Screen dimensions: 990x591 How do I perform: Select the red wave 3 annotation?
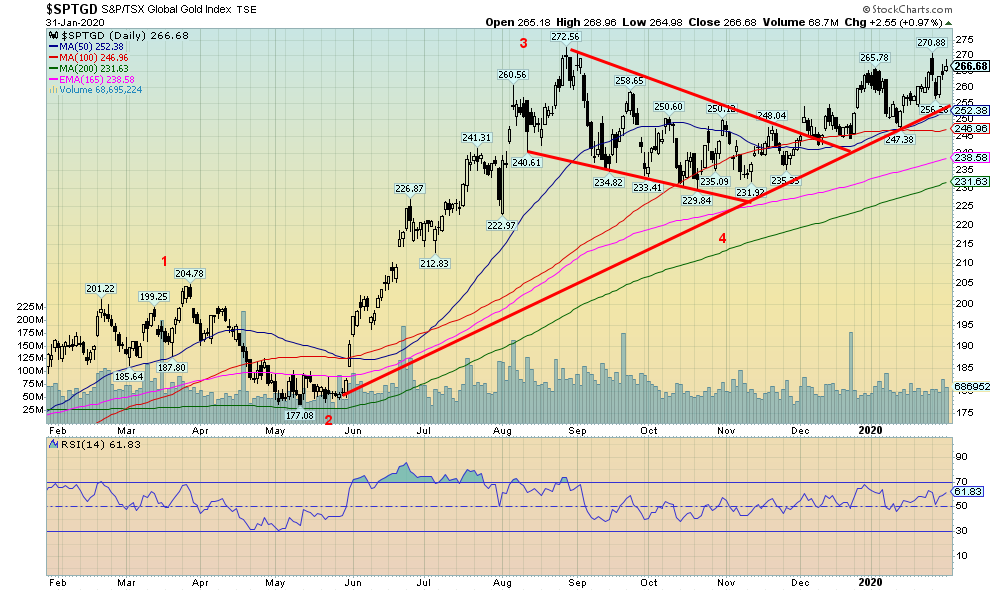[x=522, y=43]
